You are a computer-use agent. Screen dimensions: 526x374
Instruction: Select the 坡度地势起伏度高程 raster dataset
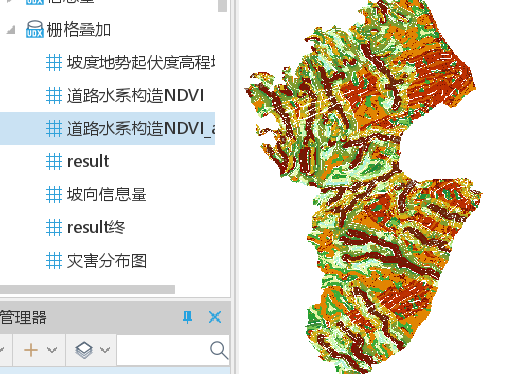pyautogui.click(x=141, y=62)
